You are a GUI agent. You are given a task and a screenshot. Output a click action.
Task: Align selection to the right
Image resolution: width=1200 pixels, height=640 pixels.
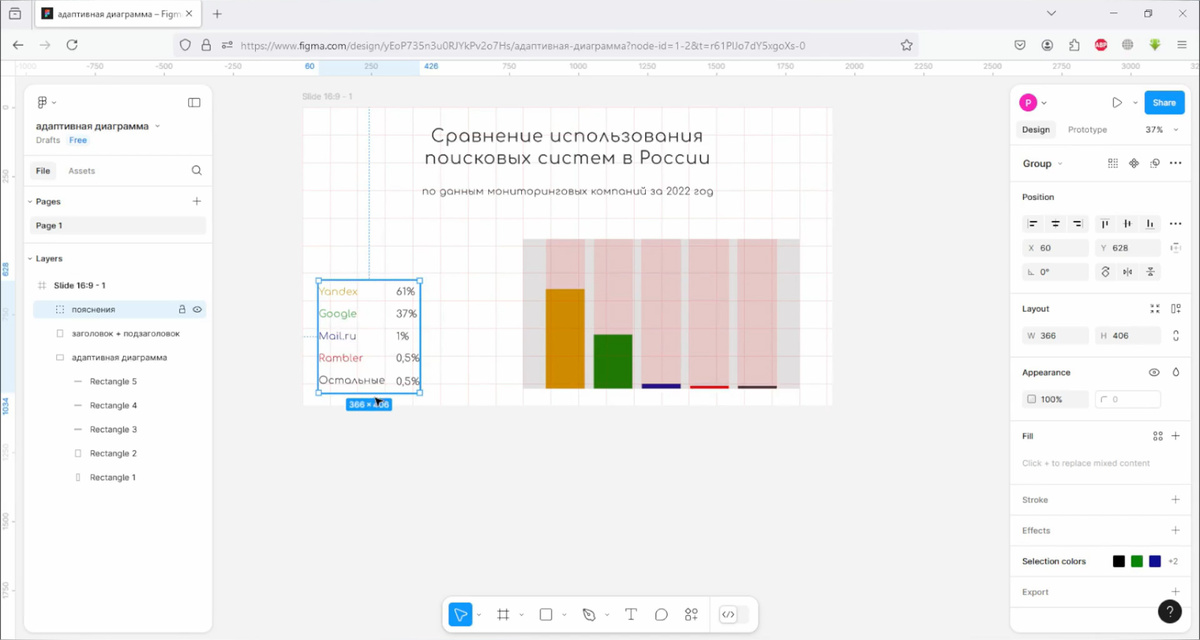point(1077,224)
